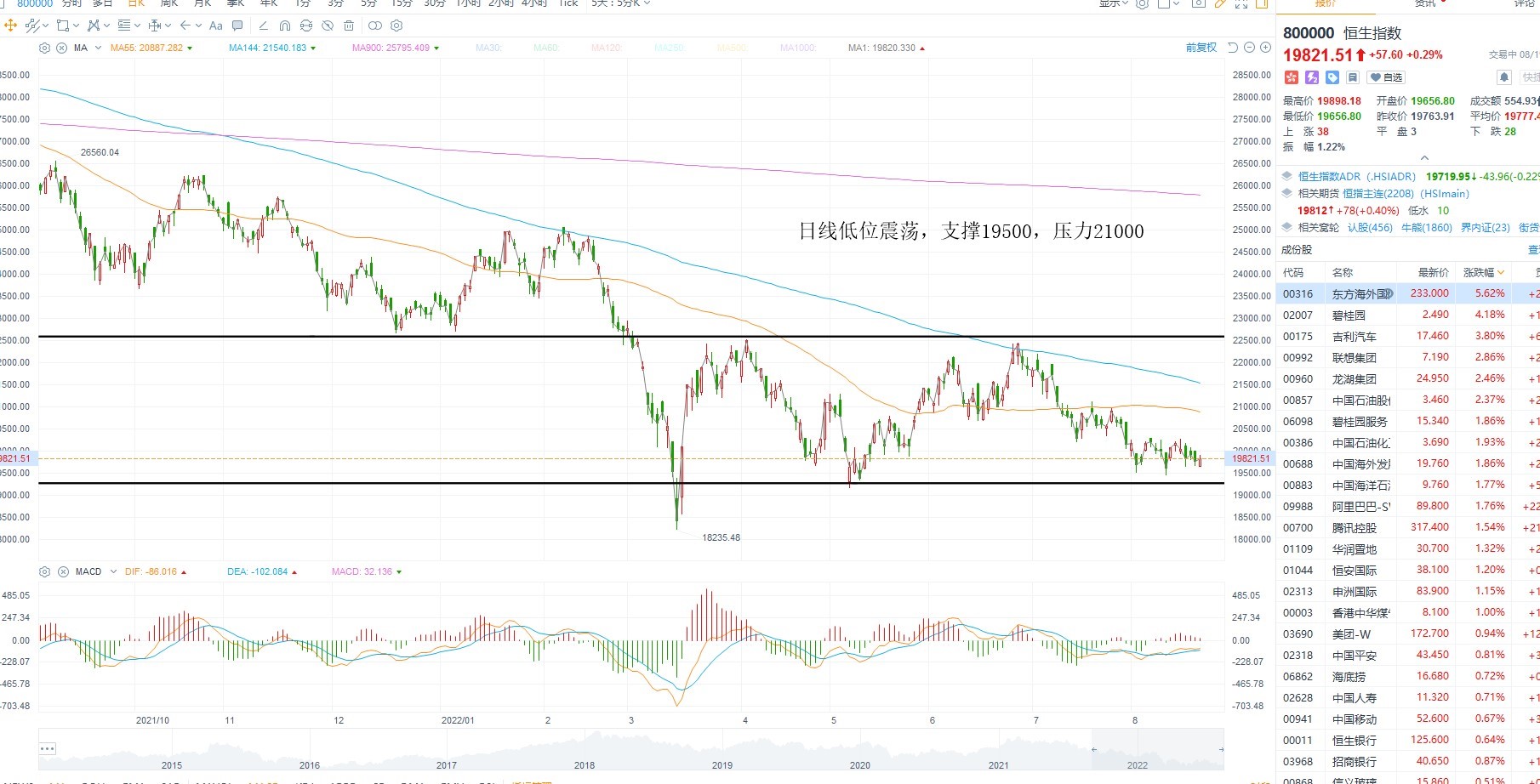Toggle the MA30 hidden average line
The width and height of the screenshot is (1540, 784).
coord(488,48)
